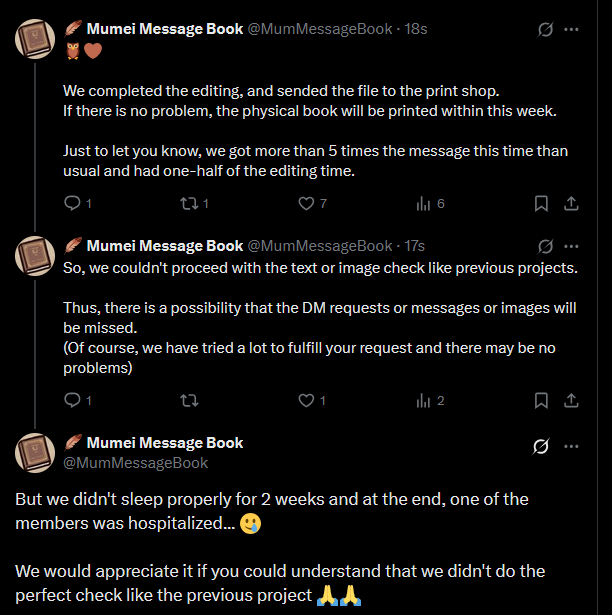Like the second tweet with 1 like
Image resolution: width=612 pixels, height=615 pixels.
[307, 400]
